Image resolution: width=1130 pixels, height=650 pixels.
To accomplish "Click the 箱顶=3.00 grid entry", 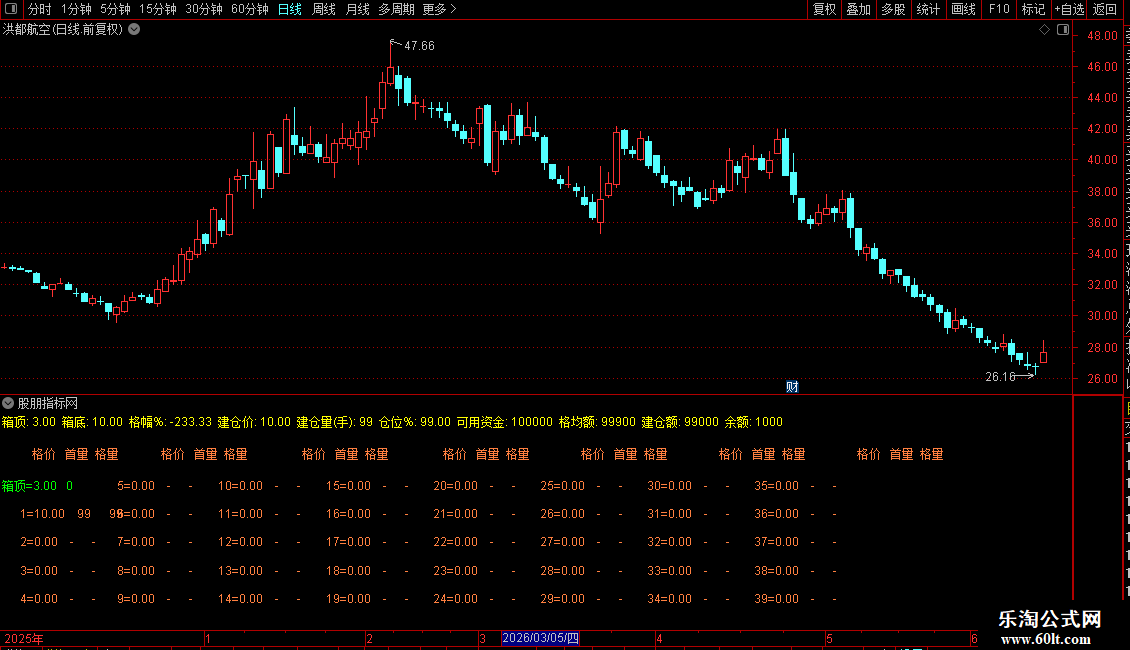I will [29, 486].
